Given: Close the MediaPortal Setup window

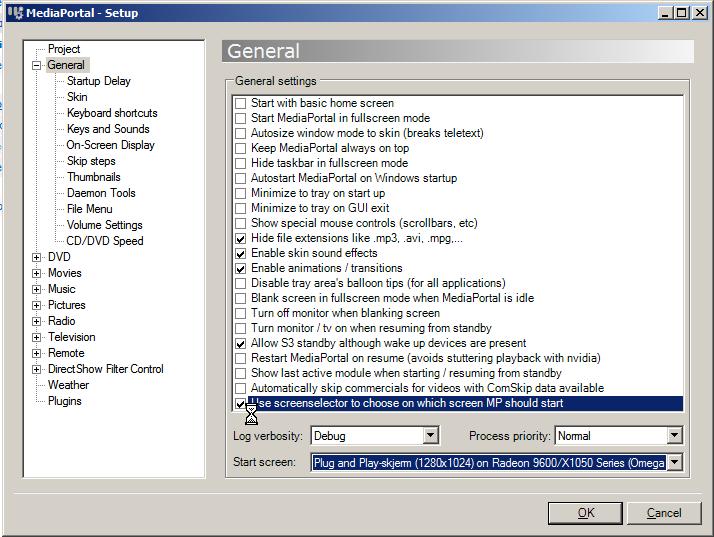Looking at the screenshot, I should (x=699, y=13).
